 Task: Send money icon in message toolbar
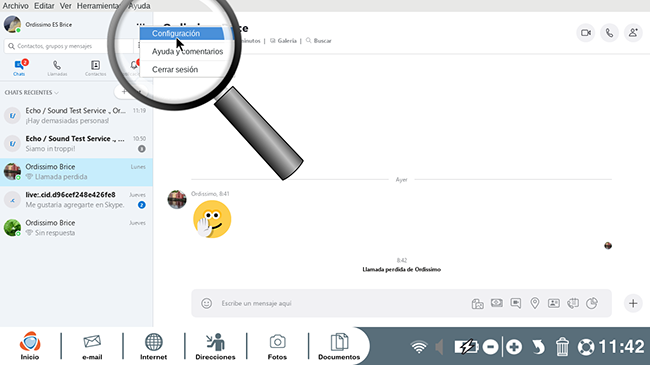(x=497, y=303)
